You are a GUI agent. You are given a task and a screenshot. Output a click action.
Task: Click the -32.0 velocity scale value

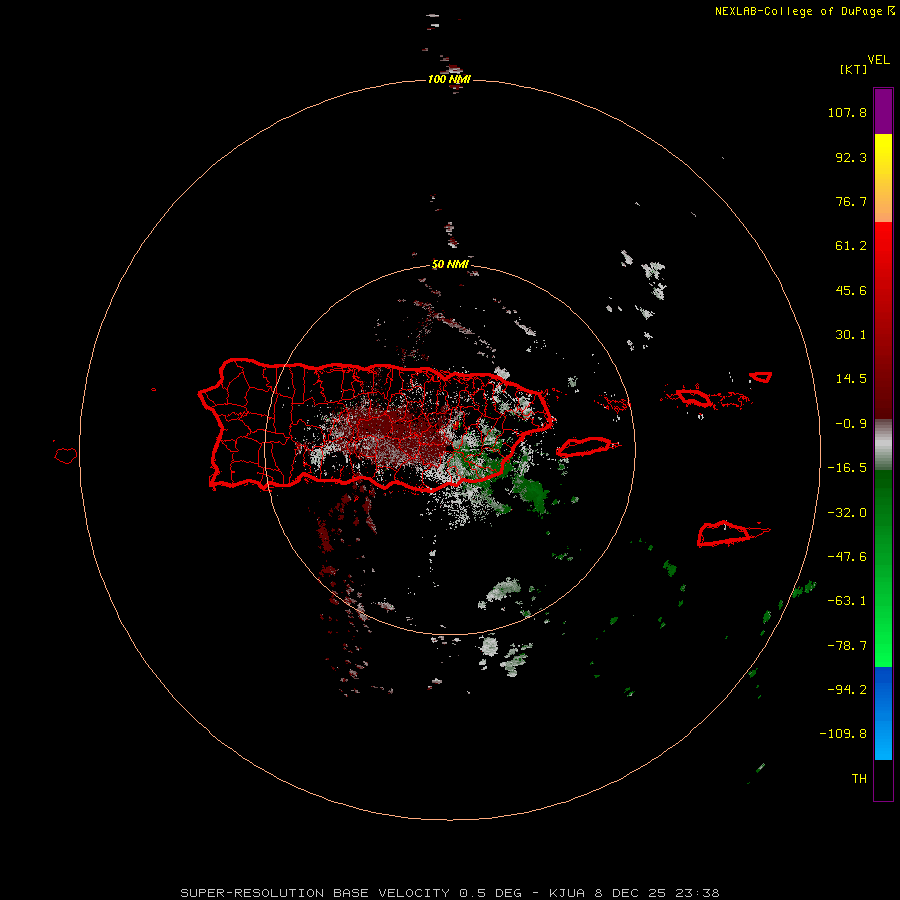[847, 513]
